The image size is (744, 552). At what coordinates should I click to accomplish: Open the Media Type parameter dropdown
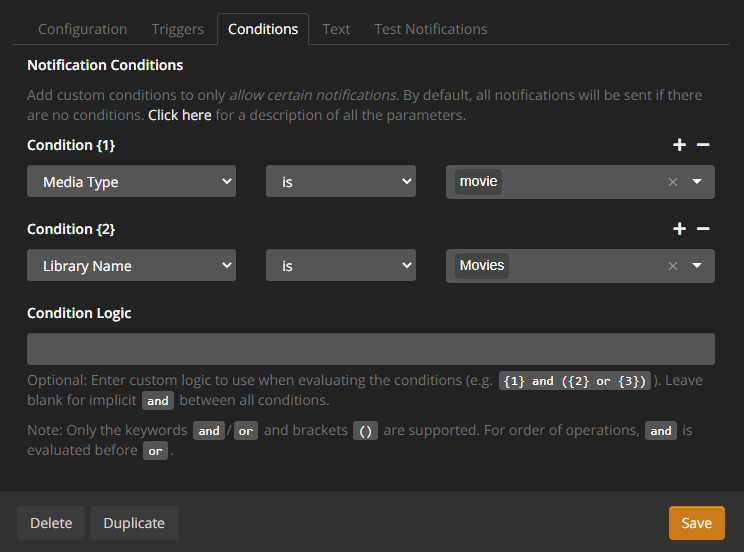click(131, 181)
